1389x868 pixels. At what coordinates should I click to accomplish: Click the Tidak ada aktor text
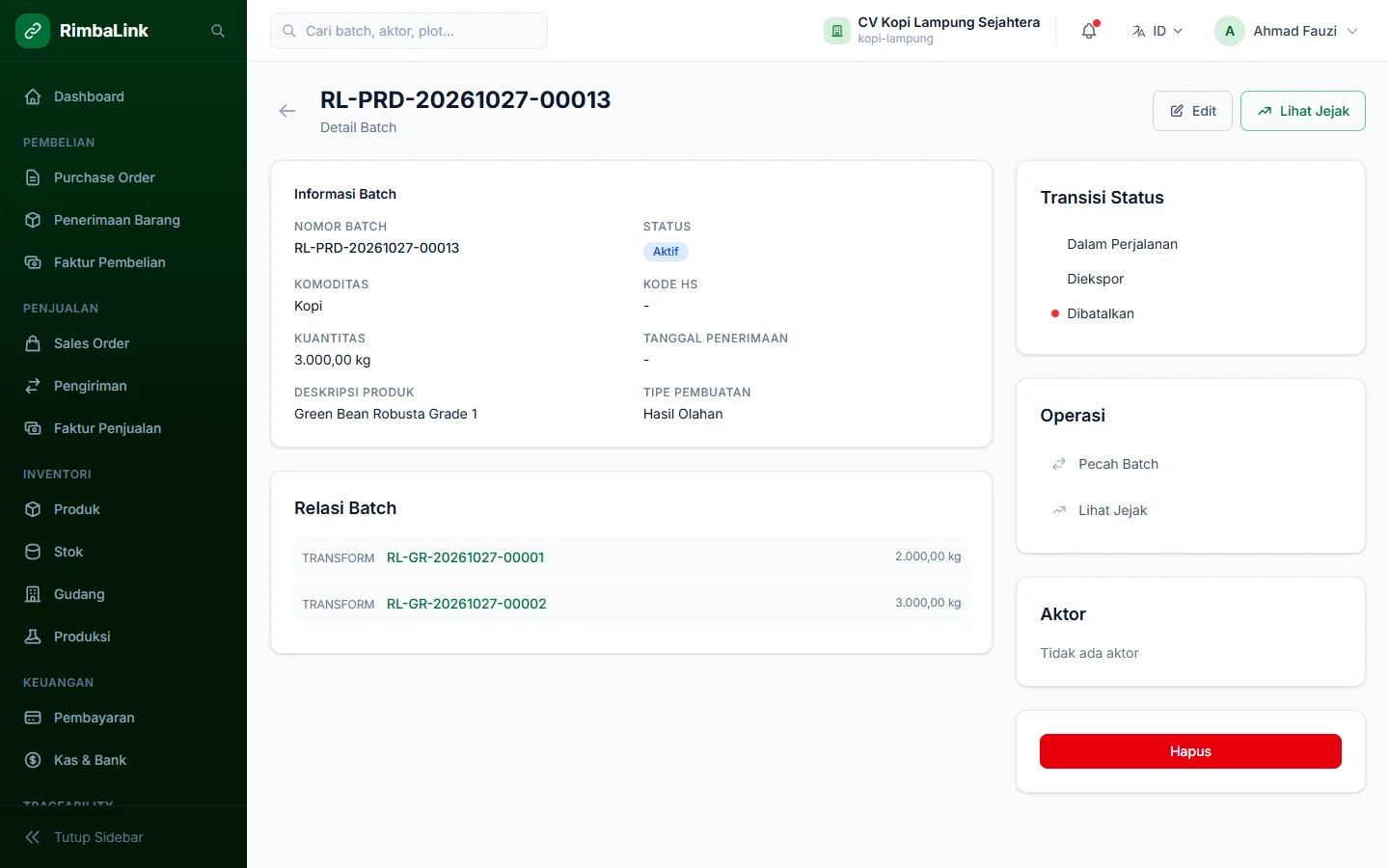(x=1089, y=653)
